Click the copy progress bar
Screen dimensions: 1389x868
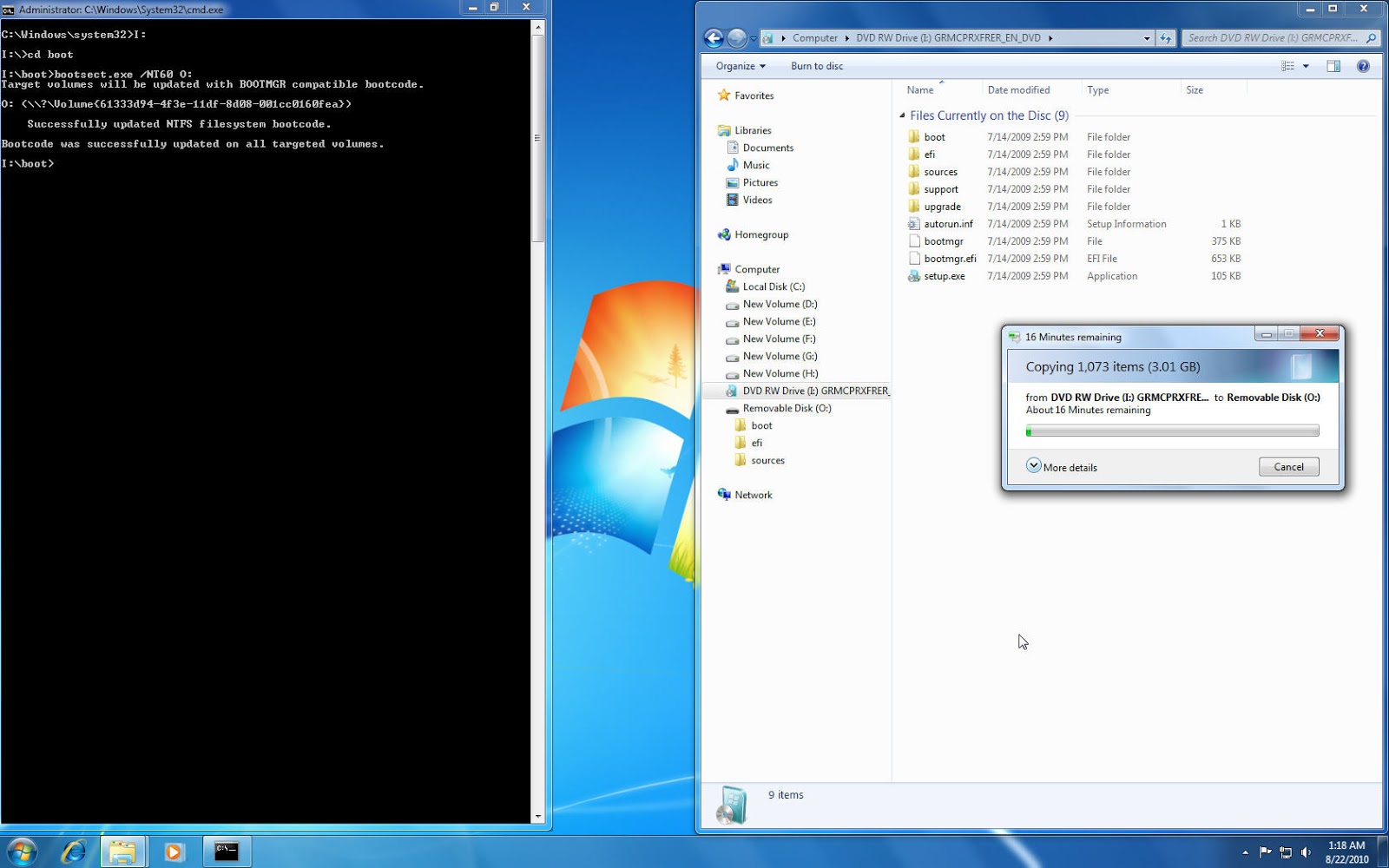click(x=1172, y=431)
